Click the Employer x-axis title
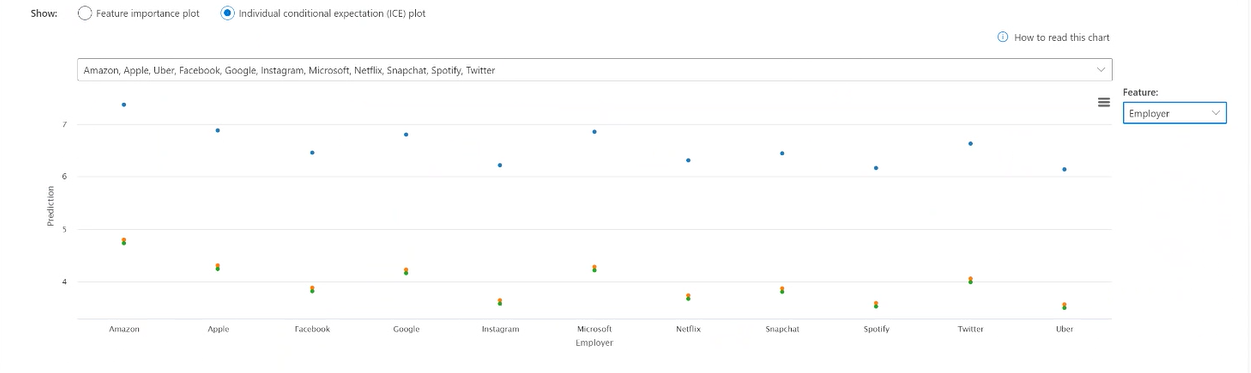 [594, 343]
